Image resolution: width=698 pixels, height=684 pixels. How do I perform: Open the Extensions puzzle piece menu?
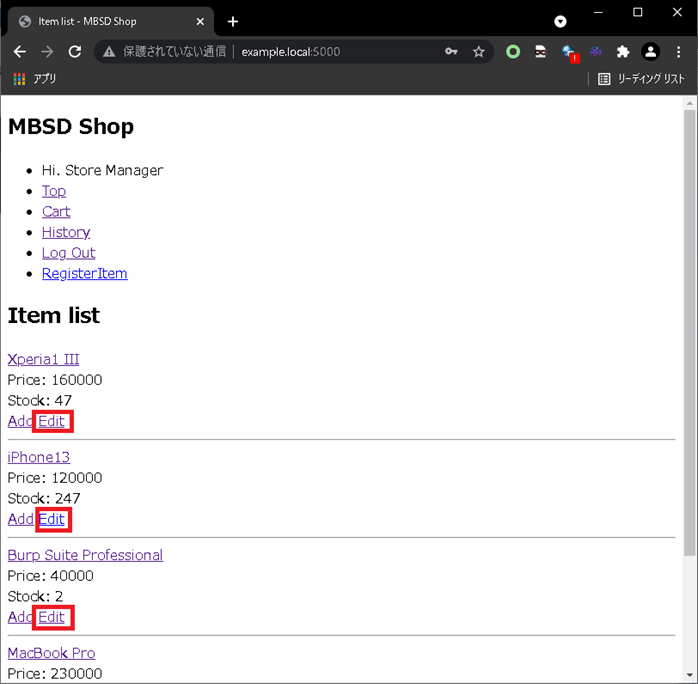(x=623, y=52)
